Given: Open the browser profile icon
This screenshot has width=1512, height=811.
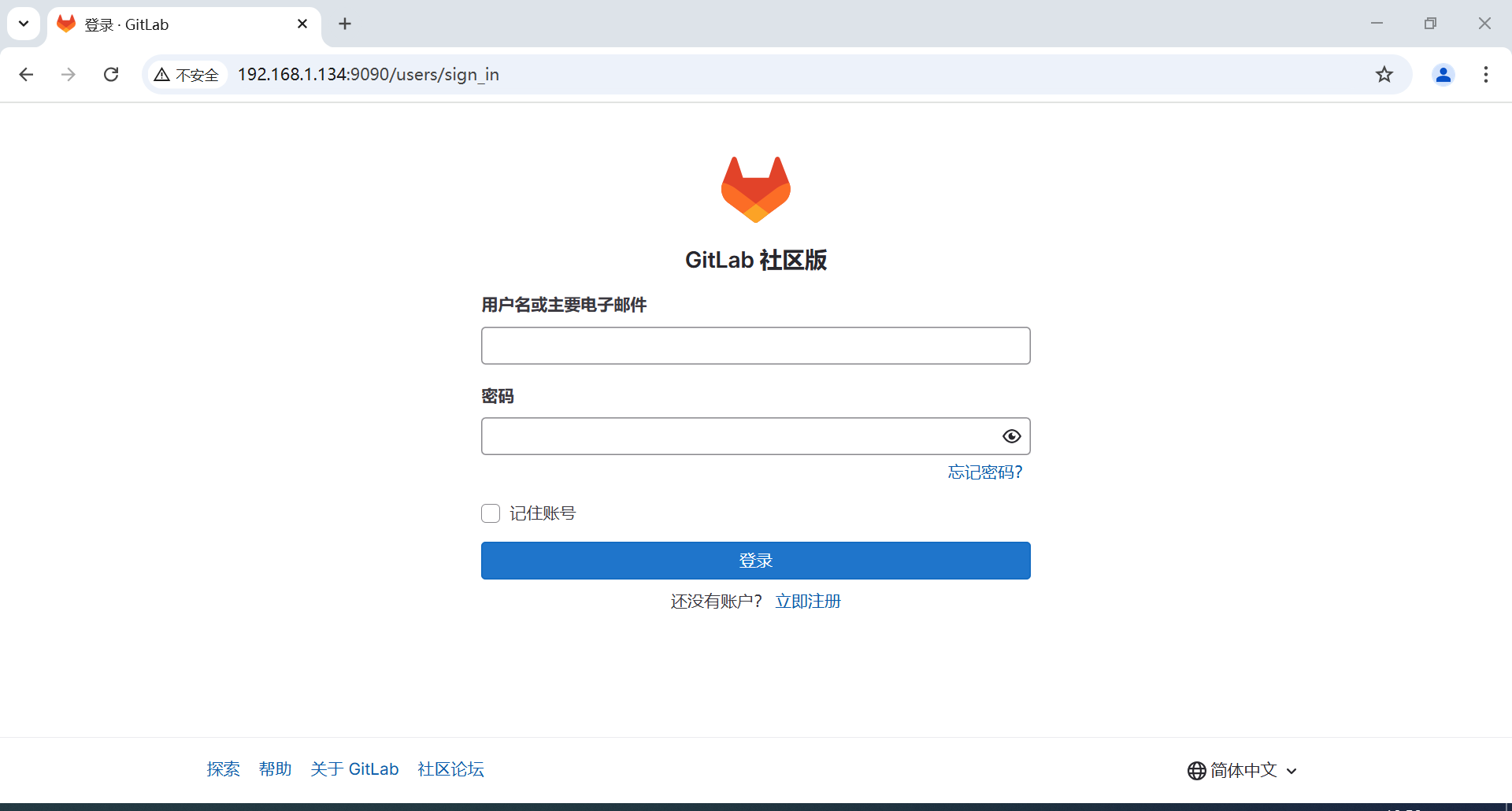Looking at the screenshot, I should click(1443, 74).
